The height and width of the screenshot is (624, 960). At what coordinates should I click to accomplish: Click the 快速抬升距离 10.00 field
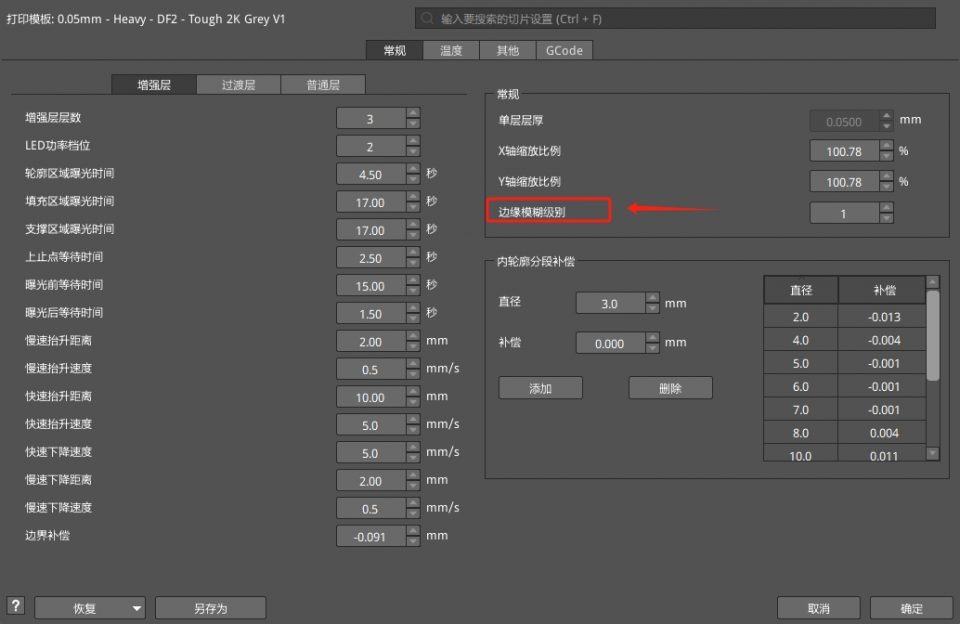point(371,397)
